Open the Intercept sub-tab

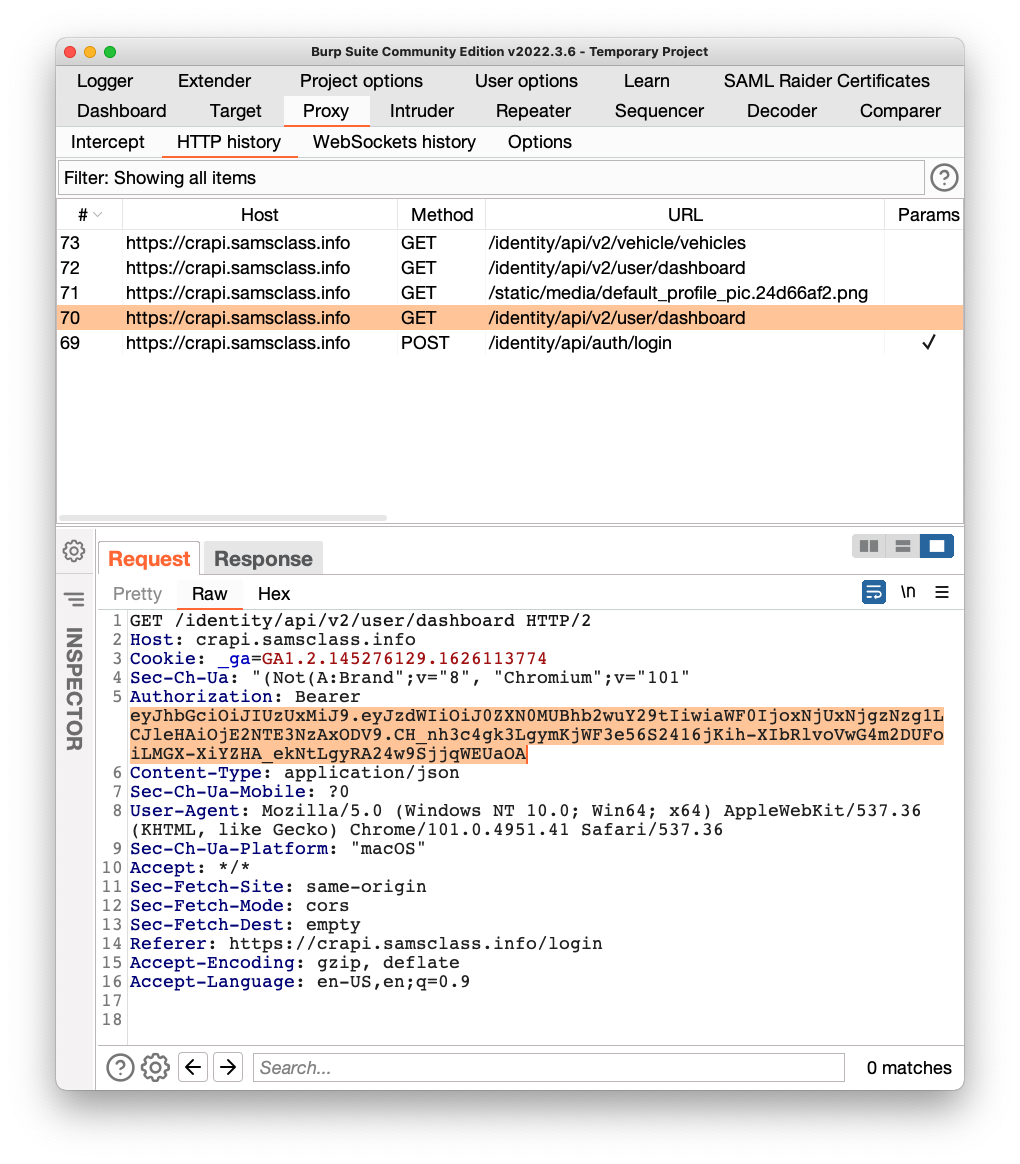pos(108,142)
